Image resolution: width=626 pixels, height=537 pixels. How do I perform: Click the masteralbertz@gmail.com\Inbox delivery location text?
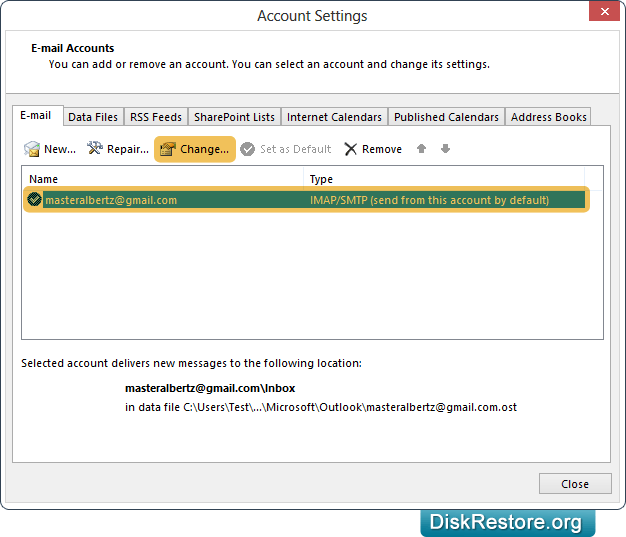pos(210,388)
